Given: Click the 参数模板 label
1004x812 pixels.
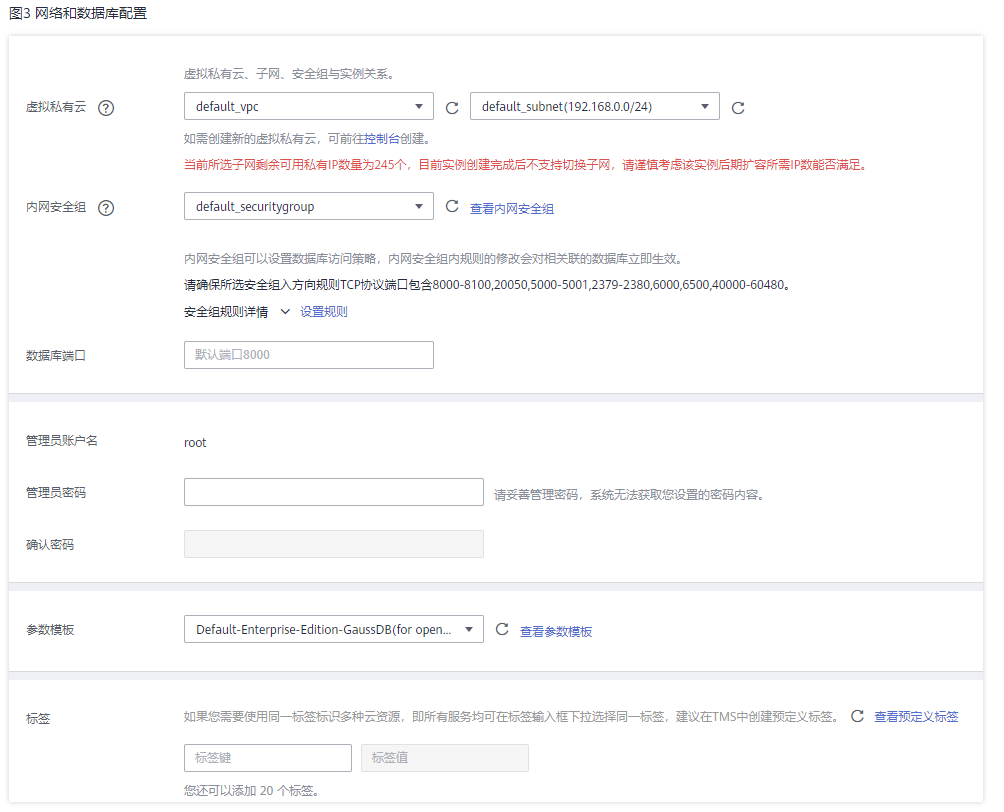Looking at the screenshot, I should coord(50,629).
